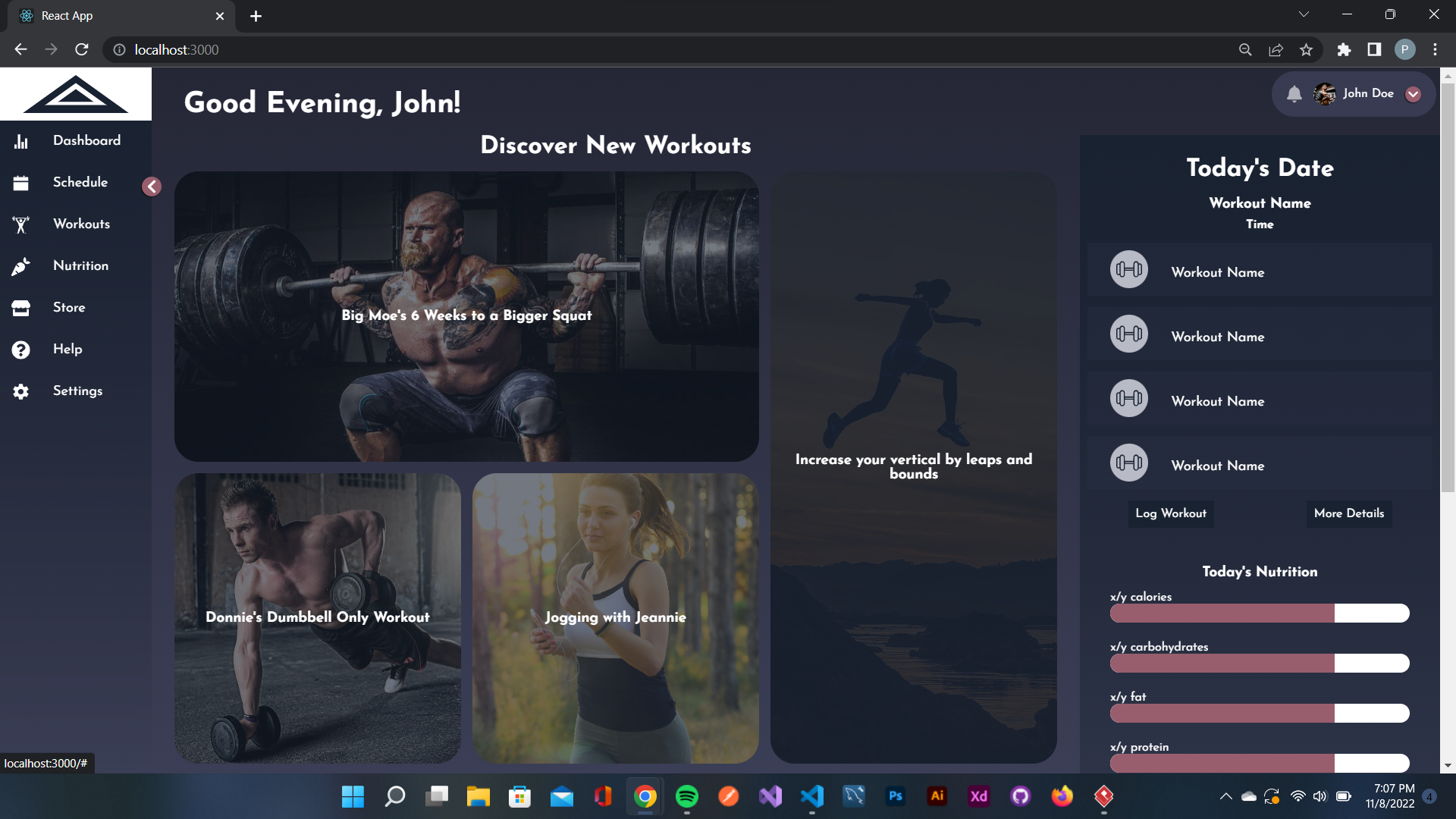
Task: Click More Details for today's workouts
Action: (1348, 513)
